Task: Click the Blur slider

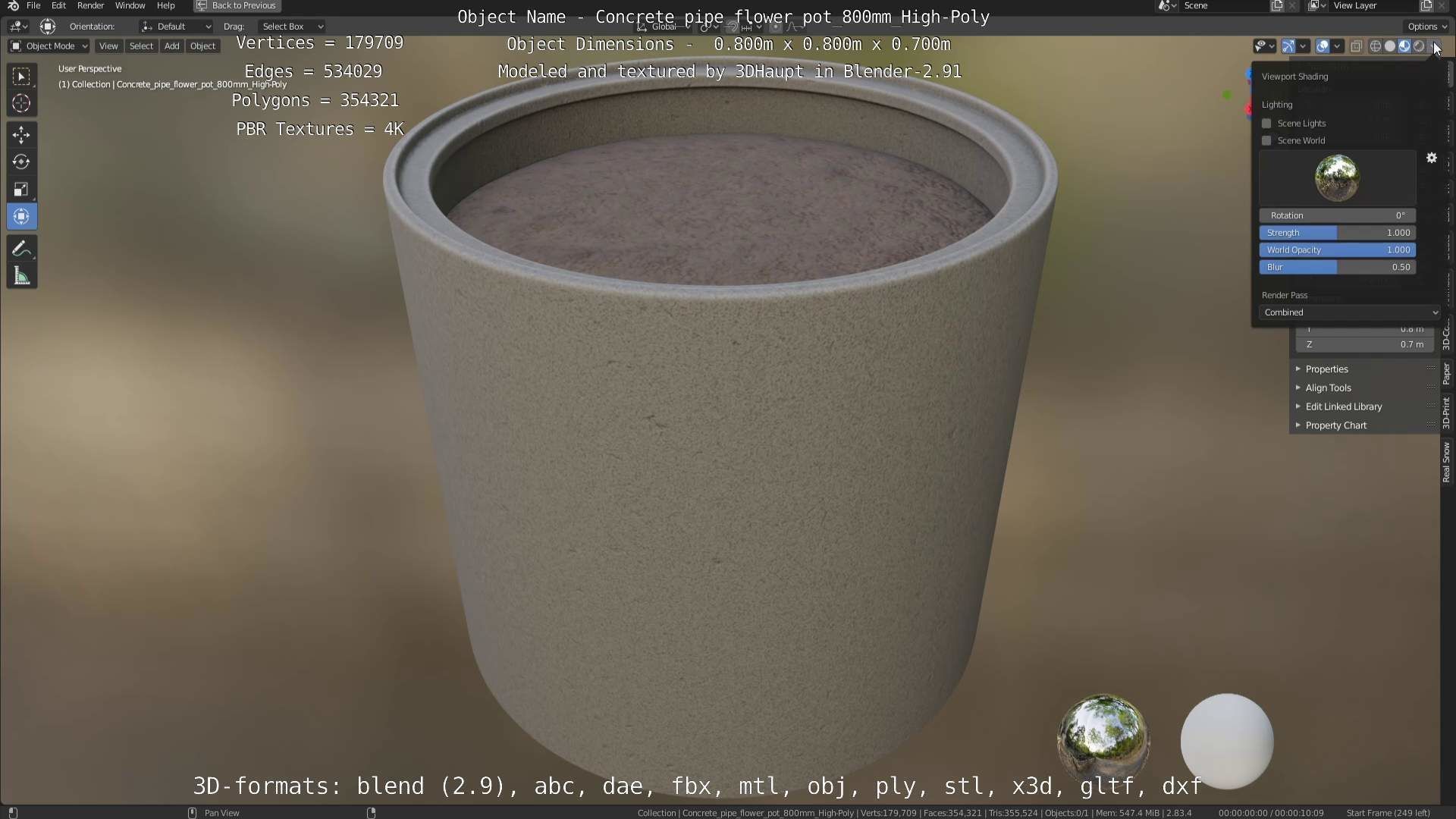Action: pos(1338,267)
